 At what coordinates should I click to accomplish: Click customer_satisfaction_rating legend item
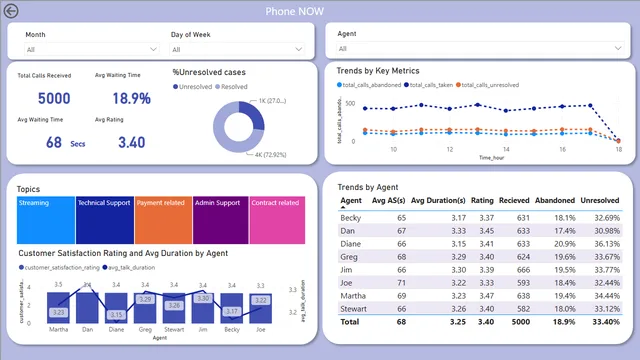coord(59,268)
